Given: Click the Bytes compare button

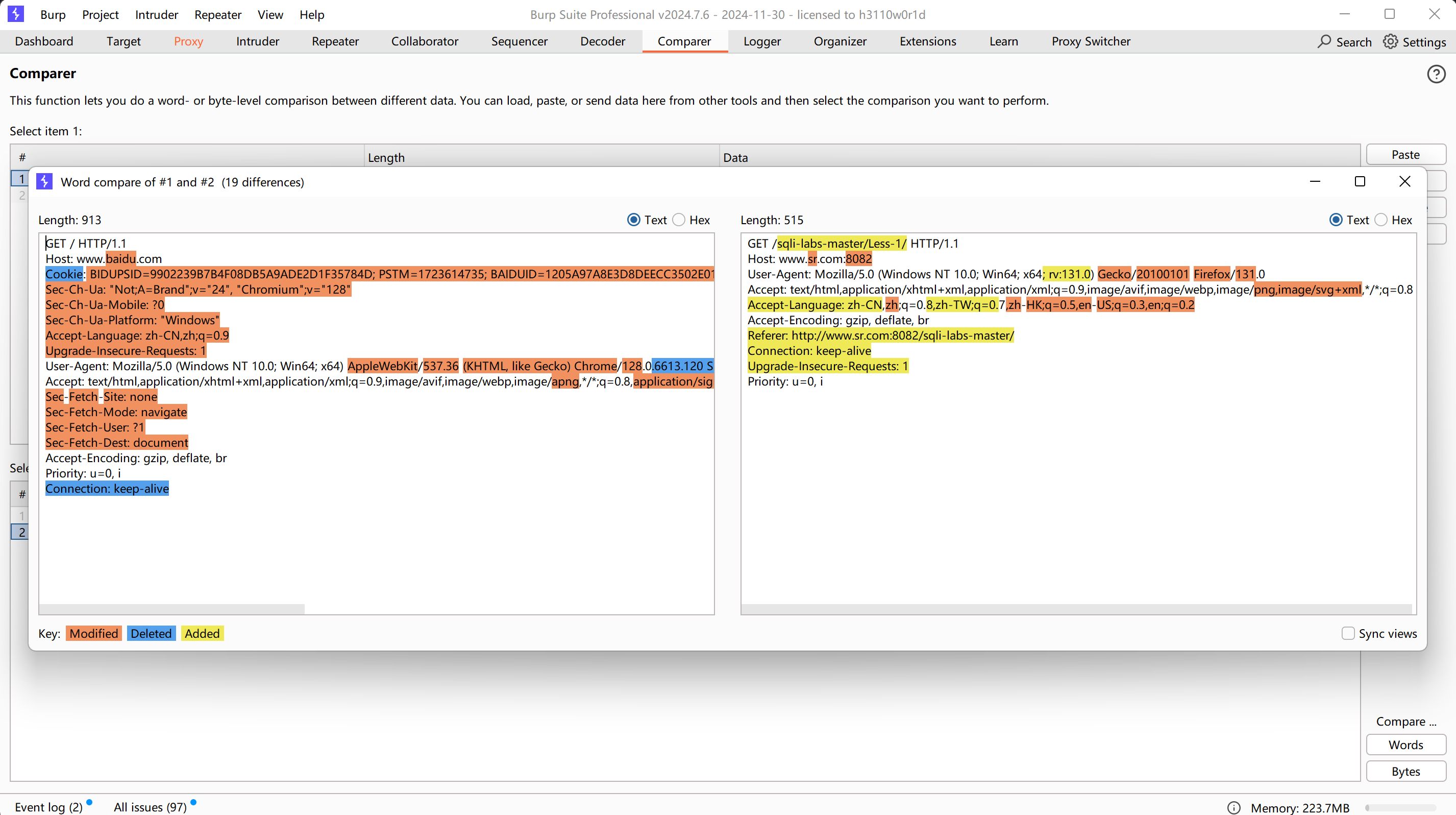Looking at the screenshot, I should pyautogui.click(x=1405, y=772).
